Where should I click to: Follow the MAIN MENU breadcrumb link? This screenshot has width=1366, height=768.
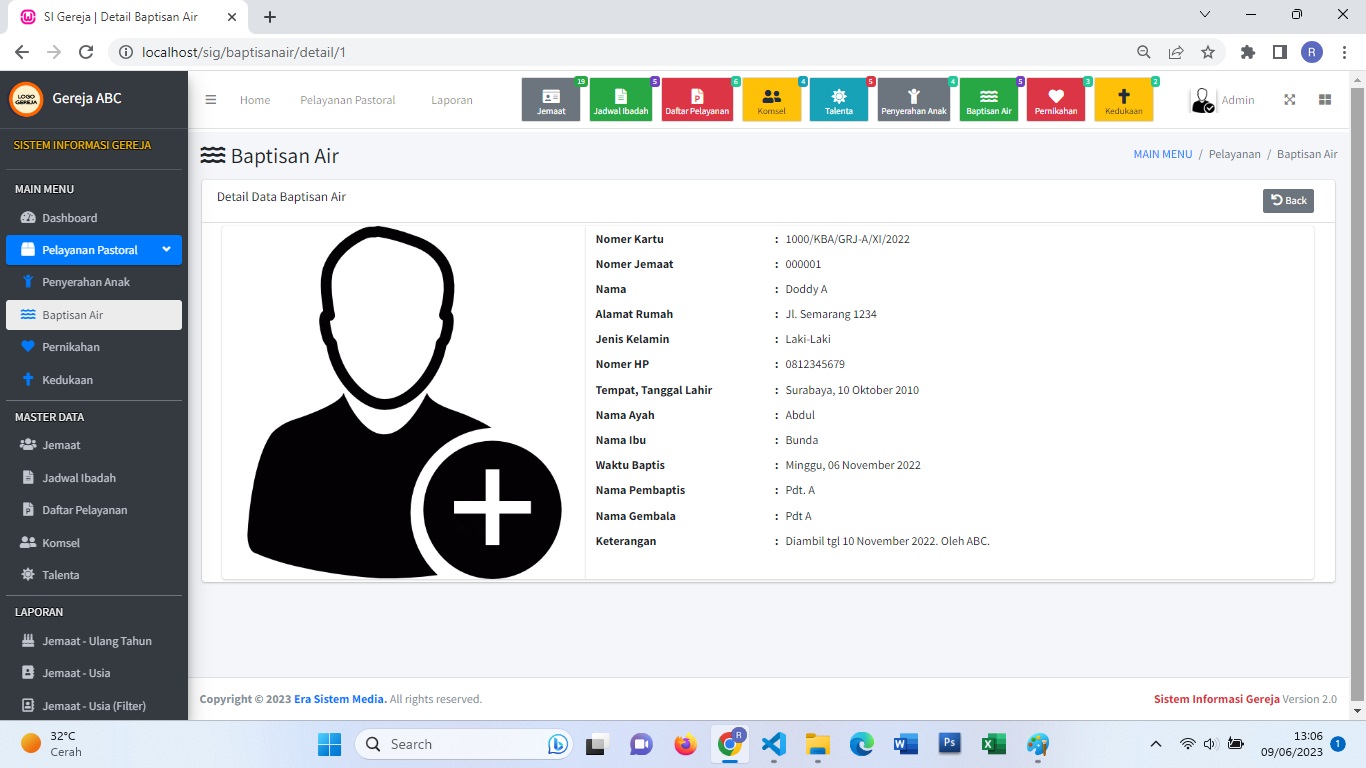pyautogui.click(x=1162, y=155)
